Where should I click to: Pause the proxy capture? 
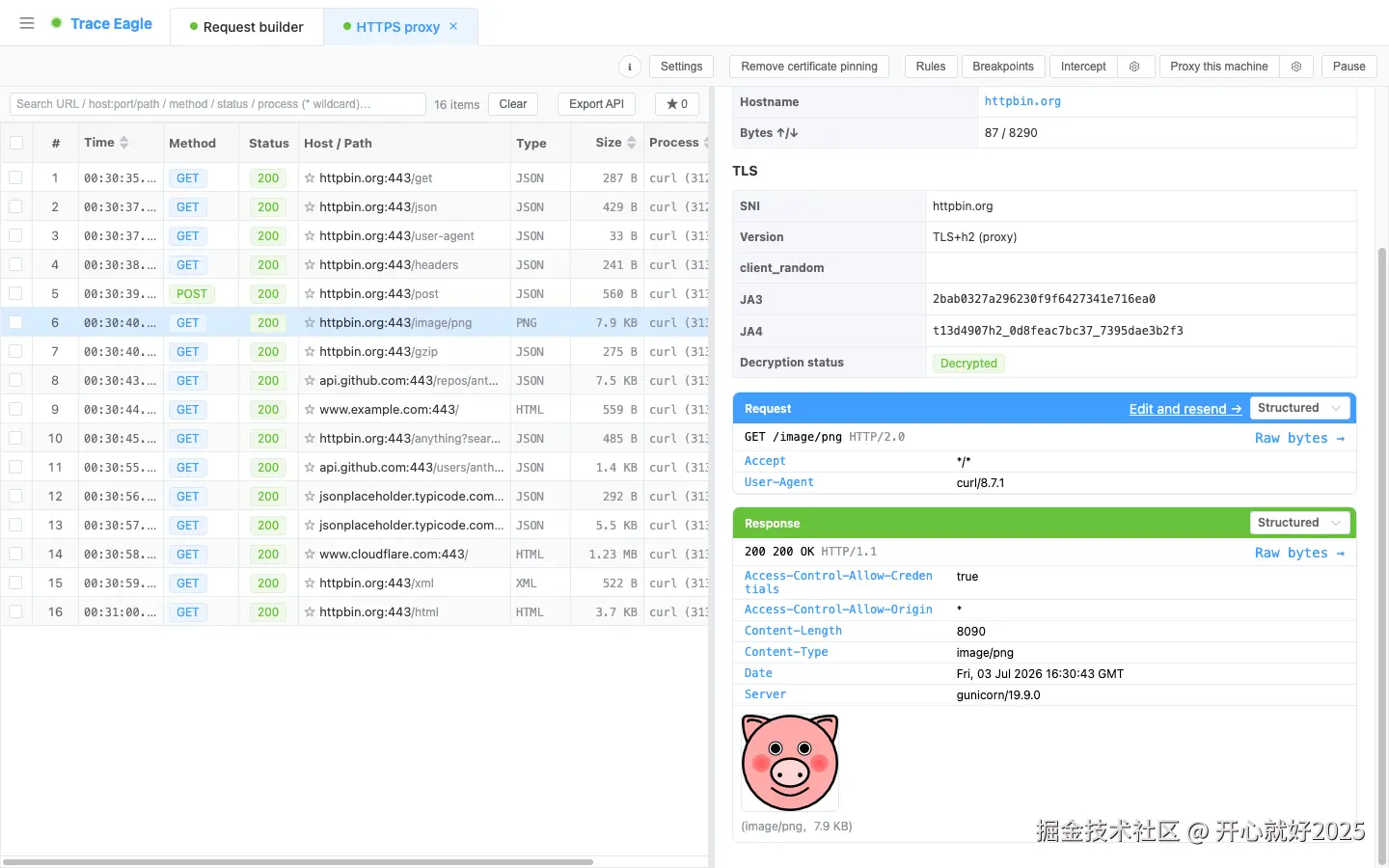coord(1348,67)
